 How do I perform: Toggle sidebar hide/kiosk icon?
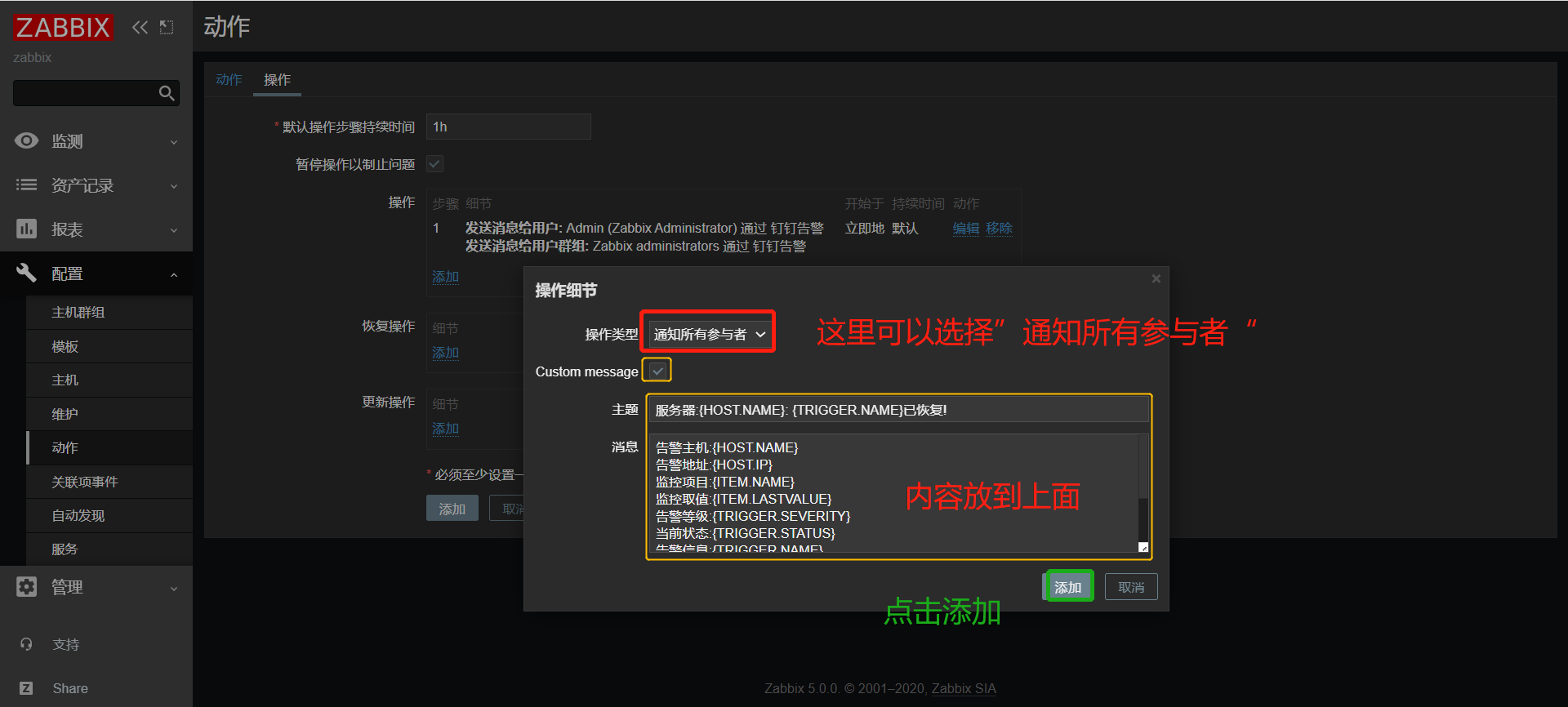tap(167, 28)
